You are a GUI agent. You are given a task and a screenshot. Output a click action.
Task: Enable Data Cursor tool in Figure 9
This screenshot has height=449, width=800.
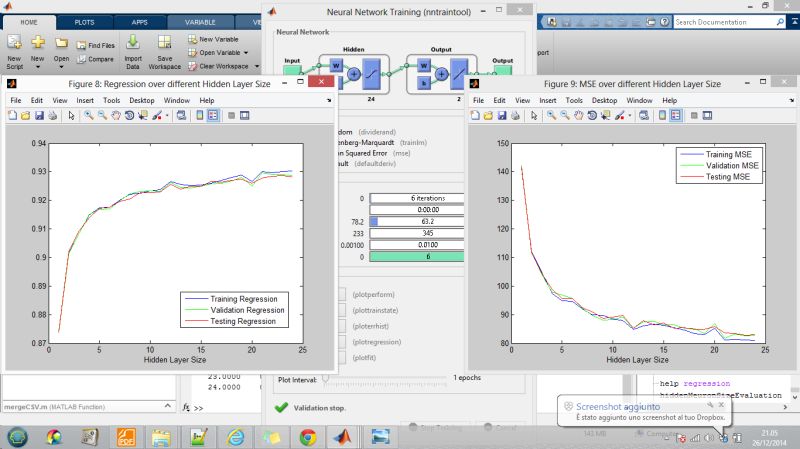(x=606, y=116)
